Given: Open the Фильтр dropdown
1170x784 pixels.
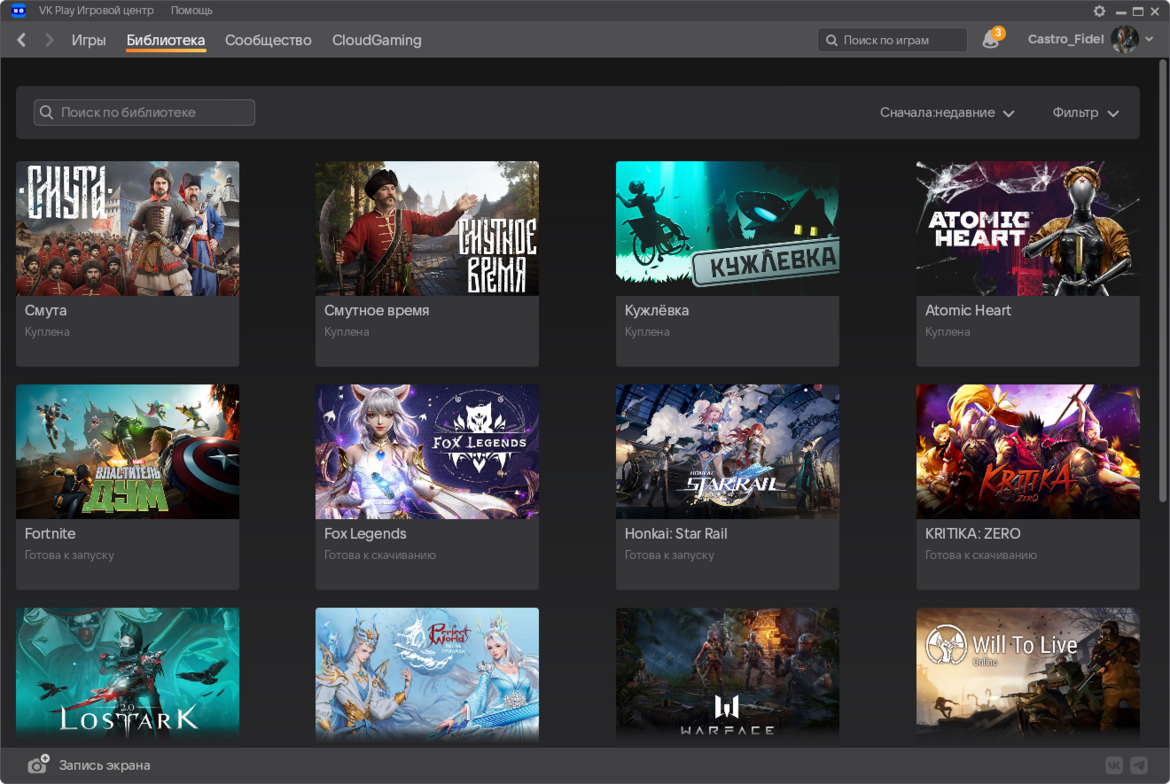Looking at the screenshot, I should click(1085, 113).
